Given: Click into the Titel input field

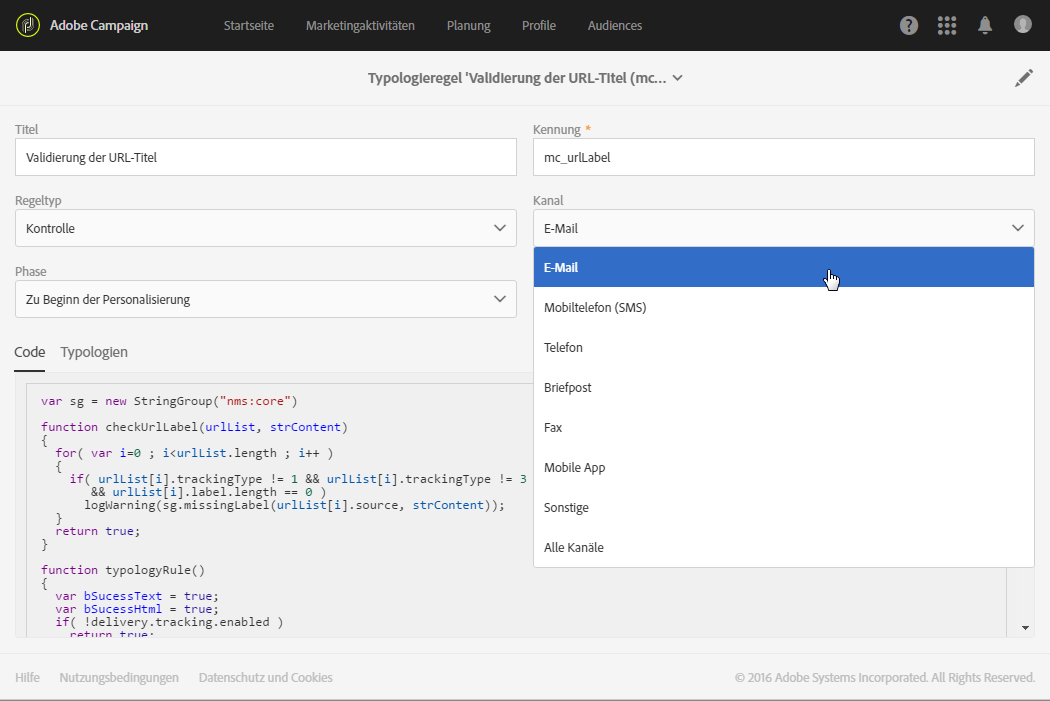Looking at the screenshot, I should click(266, 157).
